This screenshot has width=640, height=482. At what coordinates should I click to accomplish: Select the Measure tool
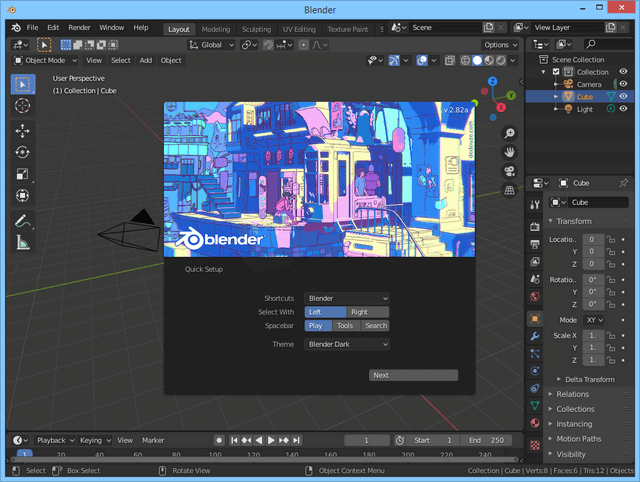pyautogui.click(x=22, y=243)
